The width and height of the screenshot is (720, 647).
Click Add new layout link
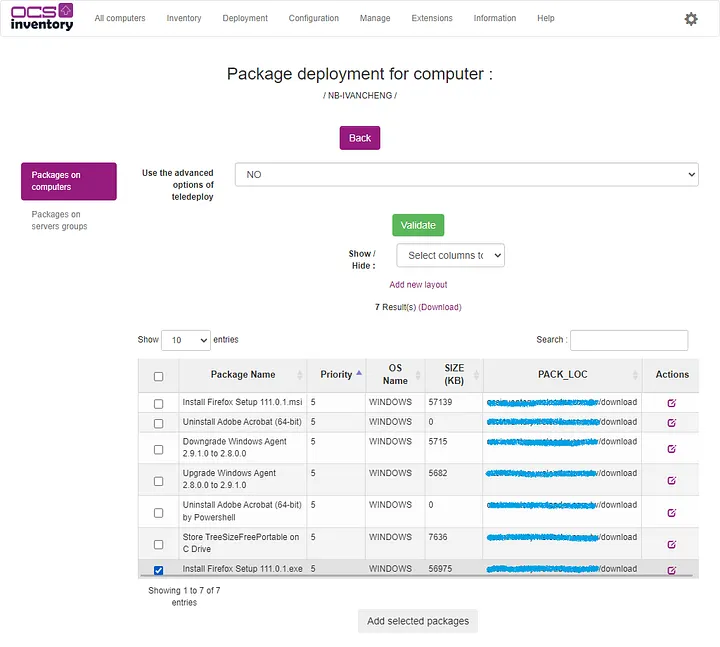coord(418,285)
